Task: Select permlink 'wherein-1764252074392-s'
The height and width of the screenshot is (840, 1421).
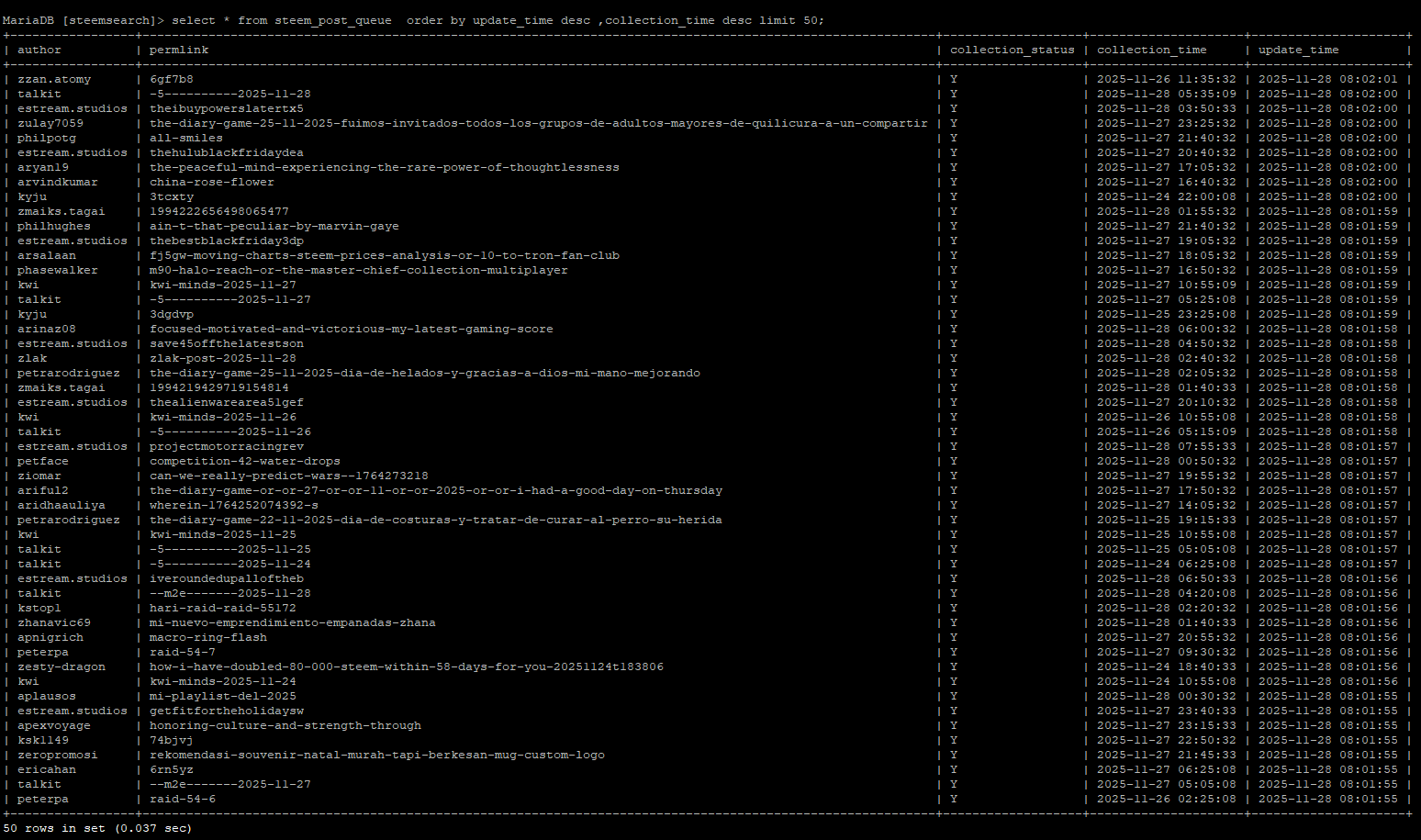Action: point(234,505)
